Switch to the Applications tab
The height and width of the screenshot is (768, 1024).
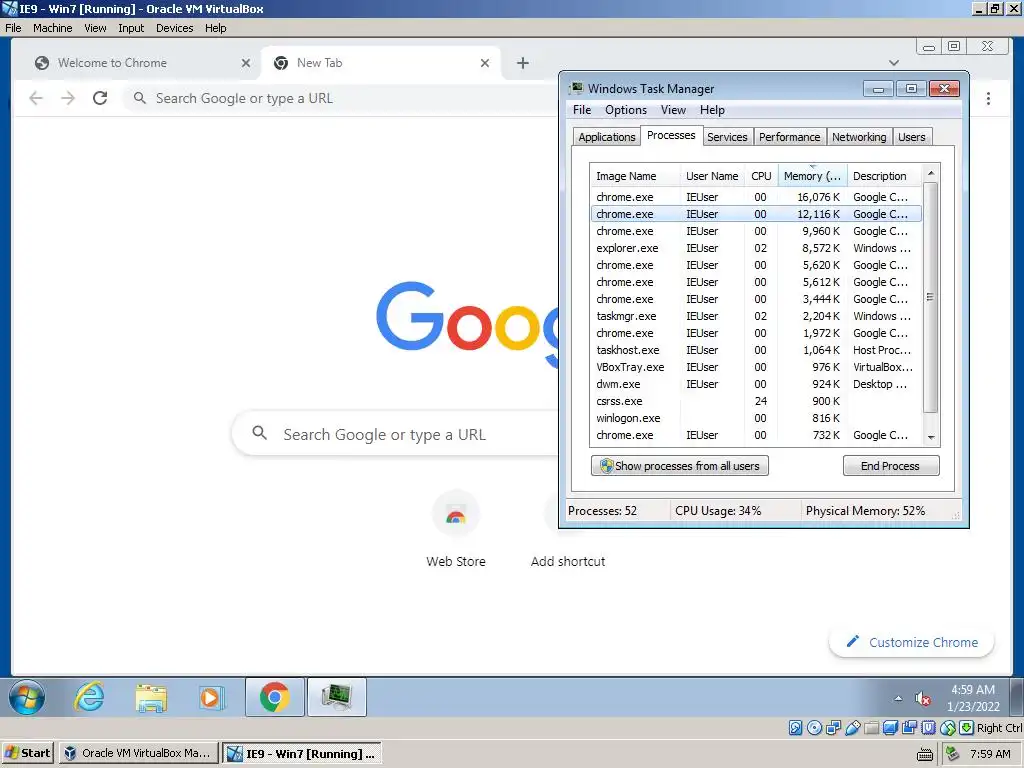tap(607, 137)
